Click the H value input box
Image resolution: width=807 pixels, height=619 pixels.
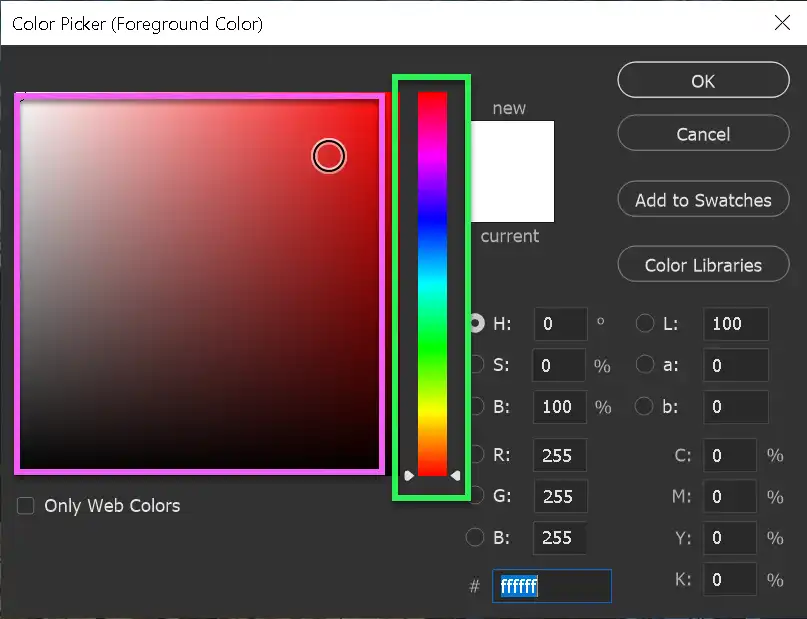tap(560, 323)
